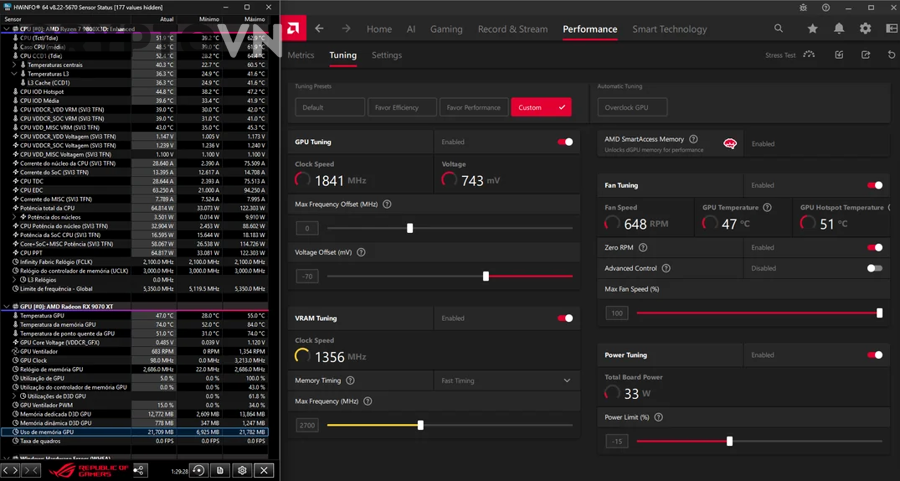This screenshot has width=900, height=481.
Task: Toggle VRAM Tuning enabled switch
Action: tap(565, 318)
